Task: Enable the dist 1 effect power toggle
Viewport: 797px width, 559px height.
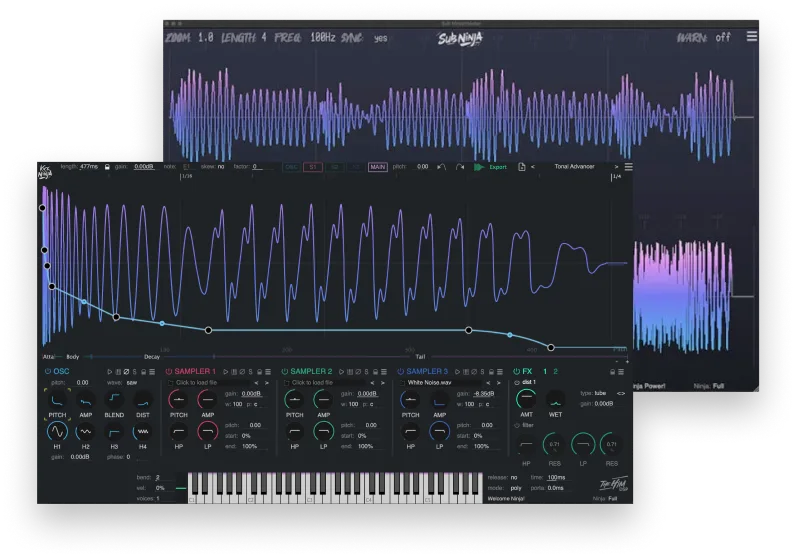Action: (x=517, y=383)
